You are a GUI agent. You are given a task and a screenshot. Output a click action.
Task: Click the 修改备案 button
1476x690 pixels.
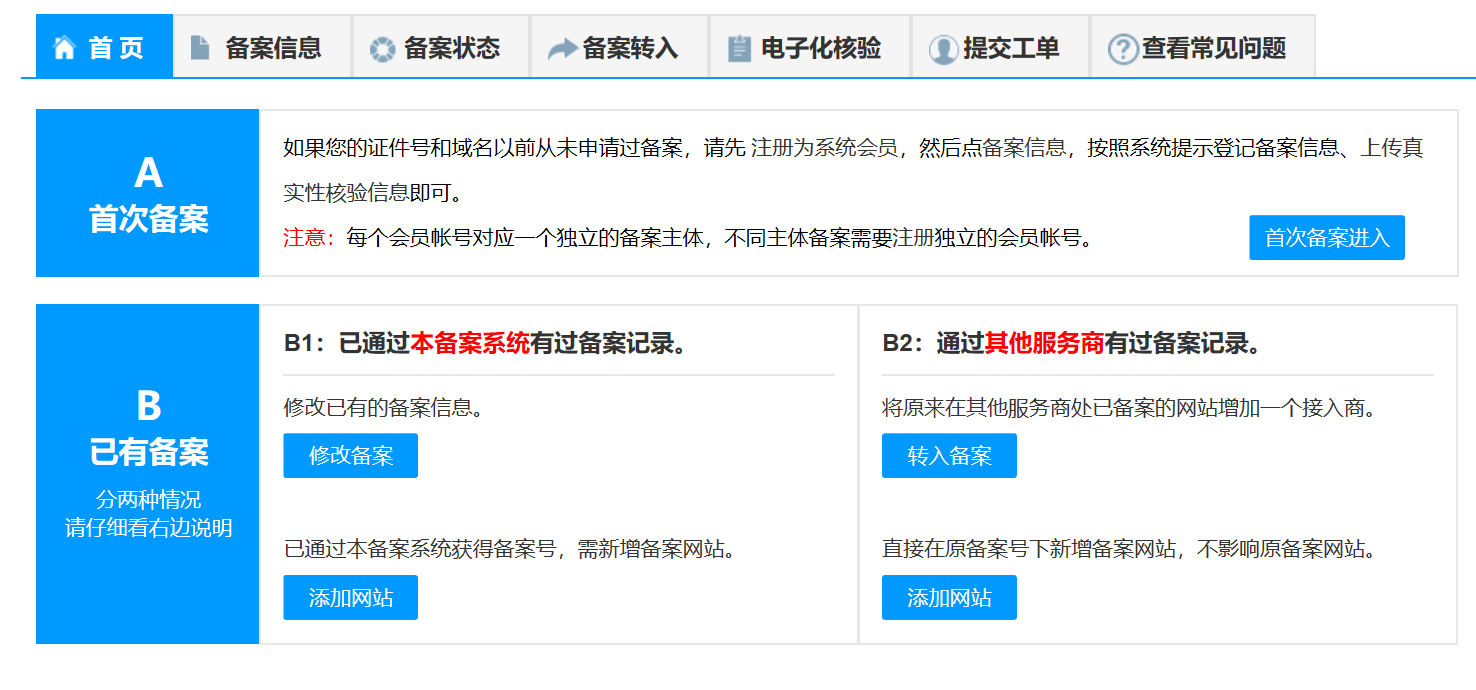click(350, 456)
